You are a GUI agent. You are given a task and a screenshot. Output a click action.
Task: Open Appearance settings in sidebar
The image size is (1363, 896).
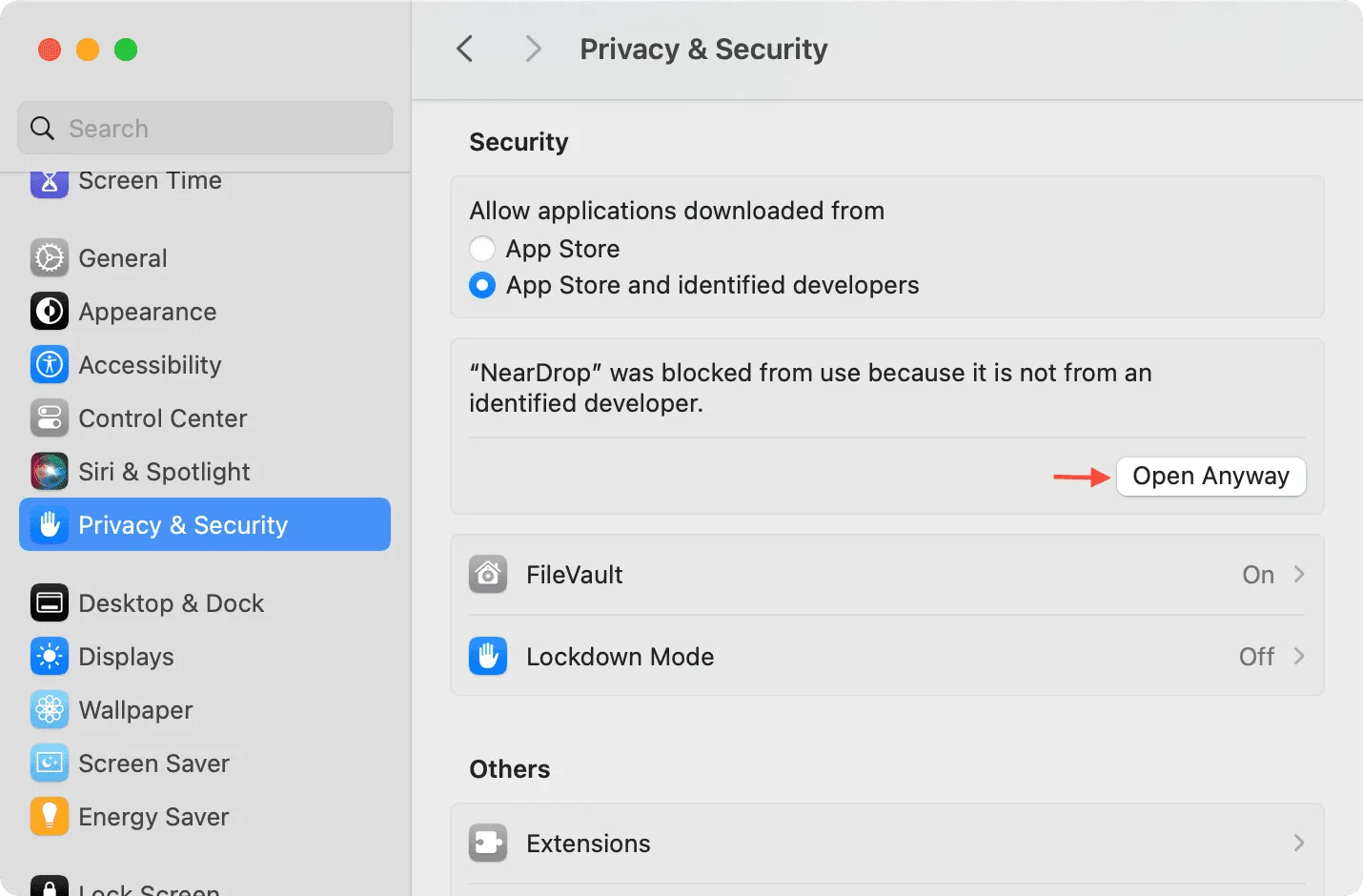(x=205, y=311)
